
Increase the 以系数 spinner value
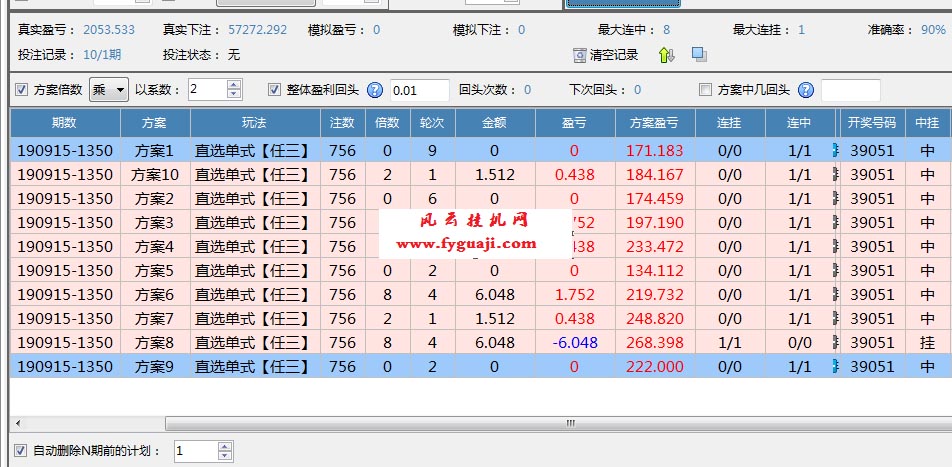click(234, 84)
